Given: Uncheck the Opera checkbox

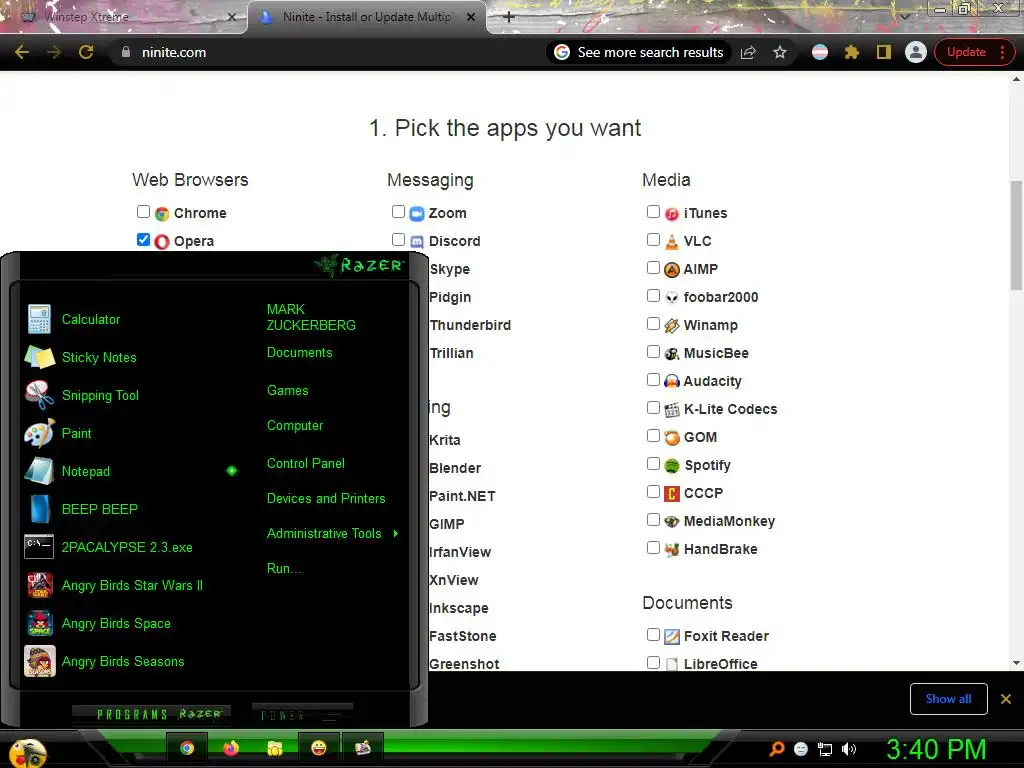Looking at the screenshot, I should tap(143, 240).
